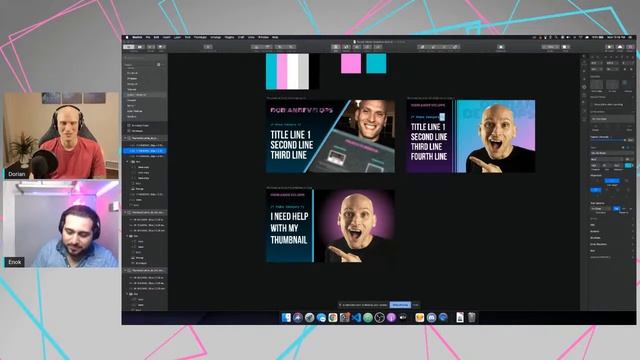Open Apple TV app in the Dock
Viewport: 640px width, 360px height.
(403, 318)
